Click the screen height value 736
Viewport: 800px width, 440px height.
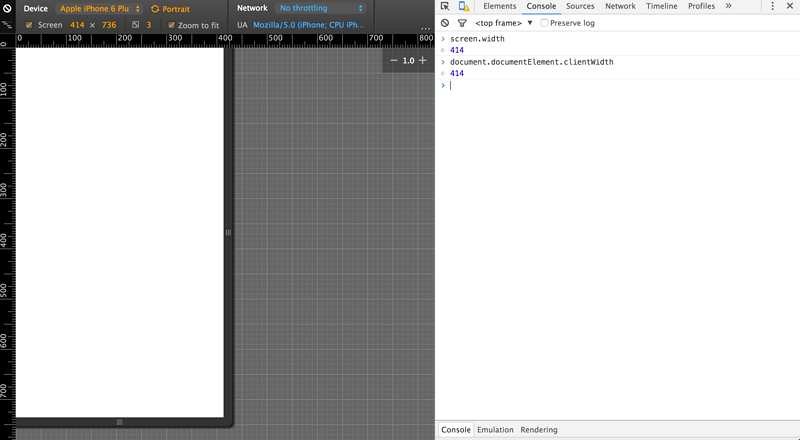click(109, 25)
